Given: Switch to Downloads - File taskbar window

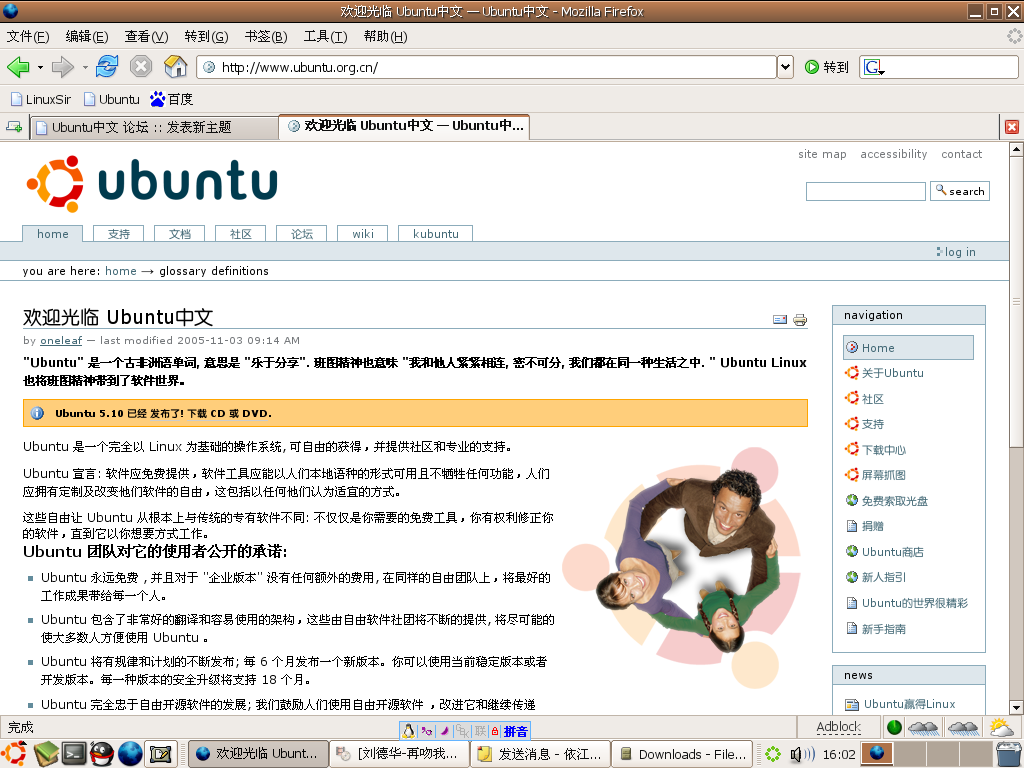Looking at the screenshot, I should pyautogui.click(x=682, y=754).
